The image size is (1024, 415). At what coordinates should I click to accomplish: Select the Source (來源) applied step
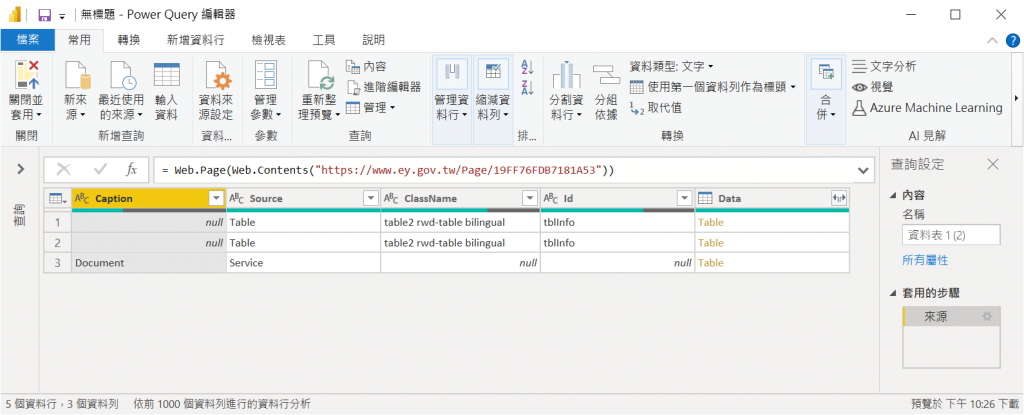(x=951, y=317)
